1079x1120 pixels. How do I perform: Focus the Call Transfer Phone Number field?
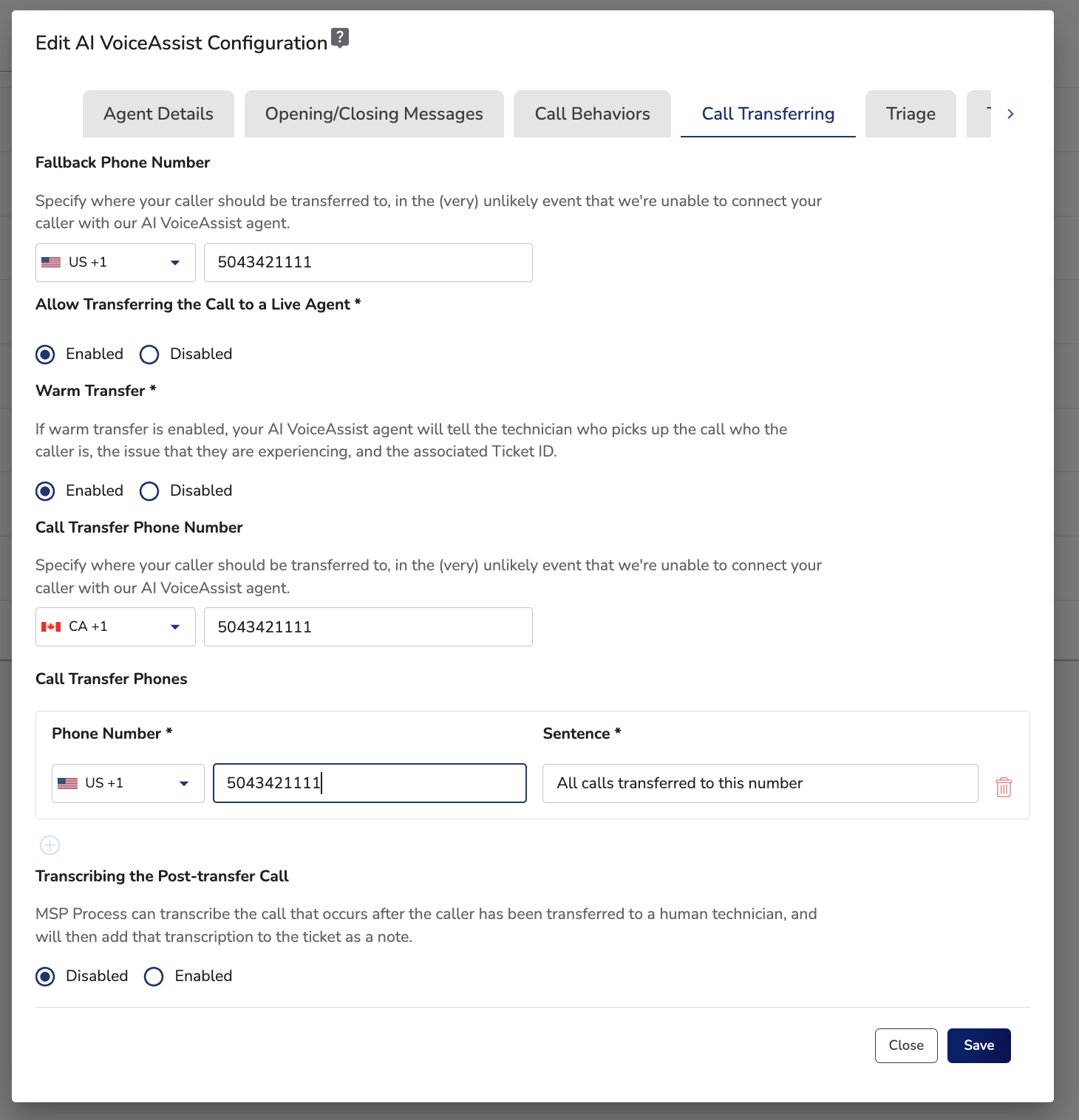coord(368,626)
